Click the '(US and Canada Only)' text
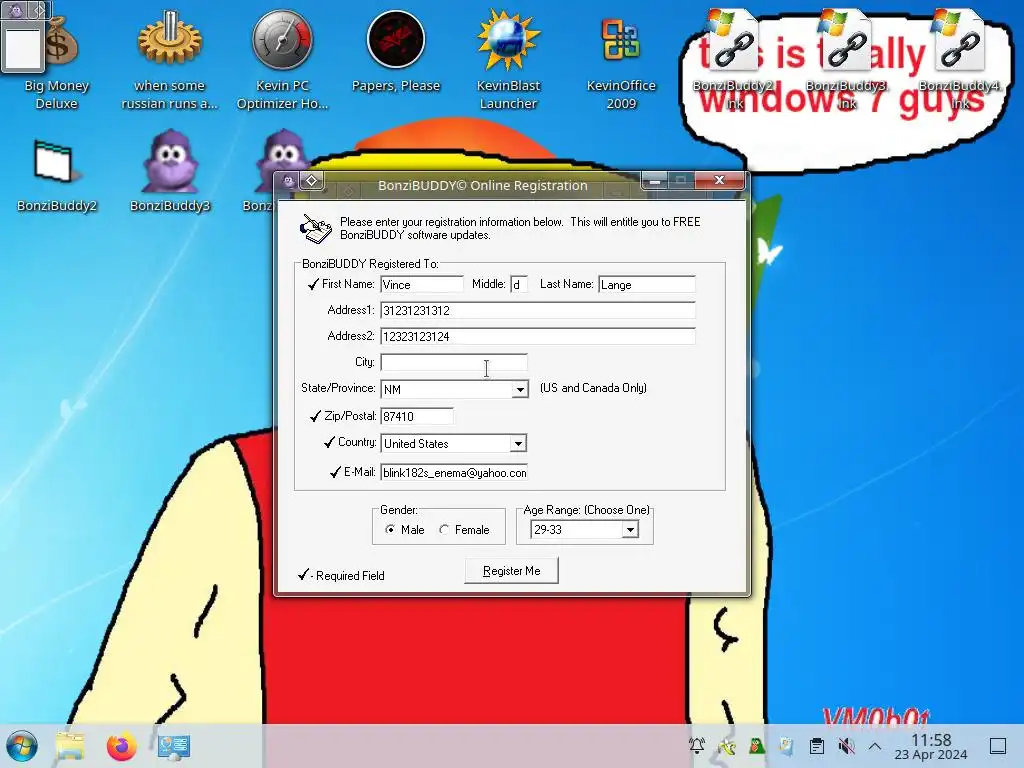The image size is (1024, 768). [593, 388]
